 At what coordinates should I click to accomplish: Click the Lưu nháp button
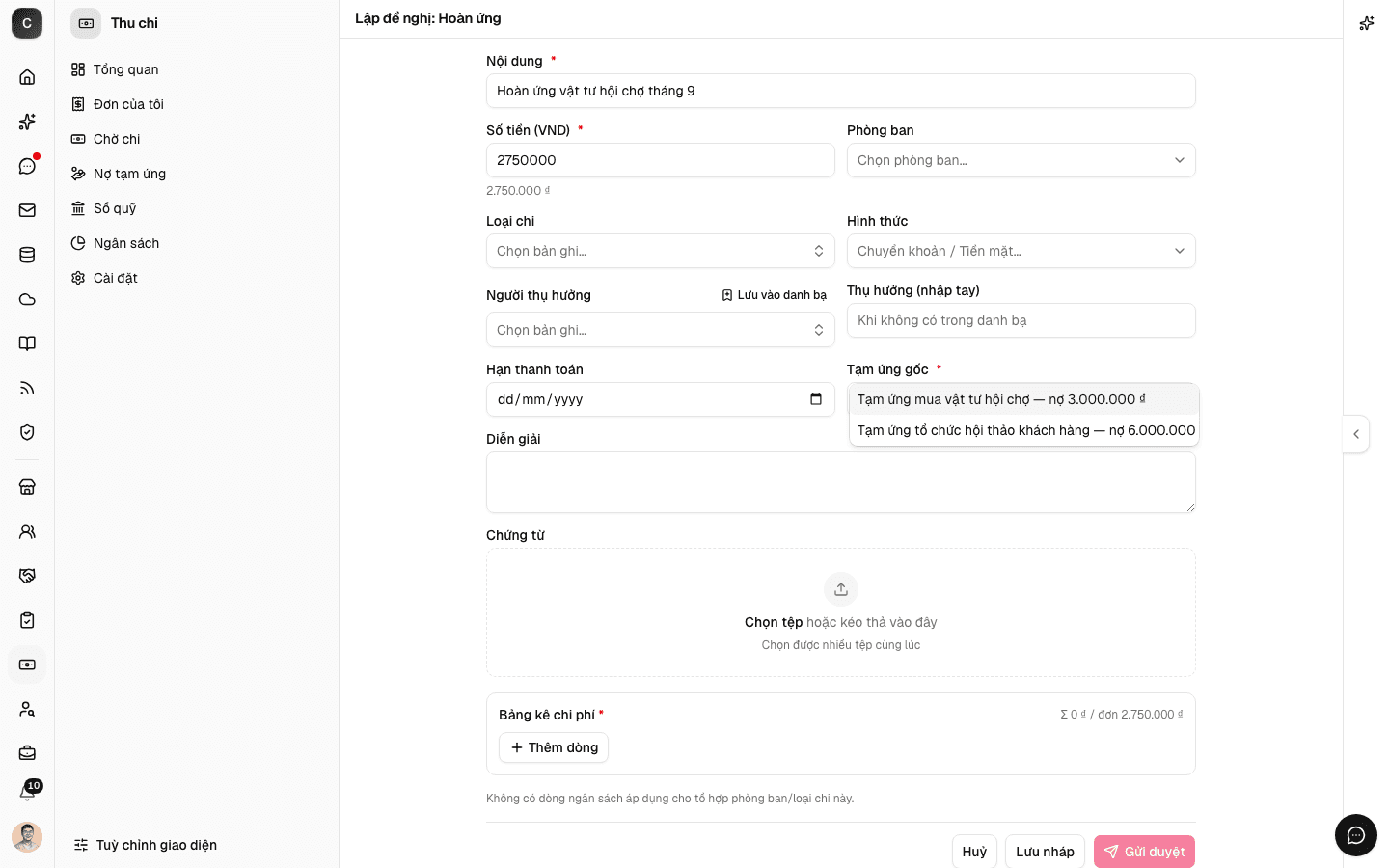(x=1045, y=852)
